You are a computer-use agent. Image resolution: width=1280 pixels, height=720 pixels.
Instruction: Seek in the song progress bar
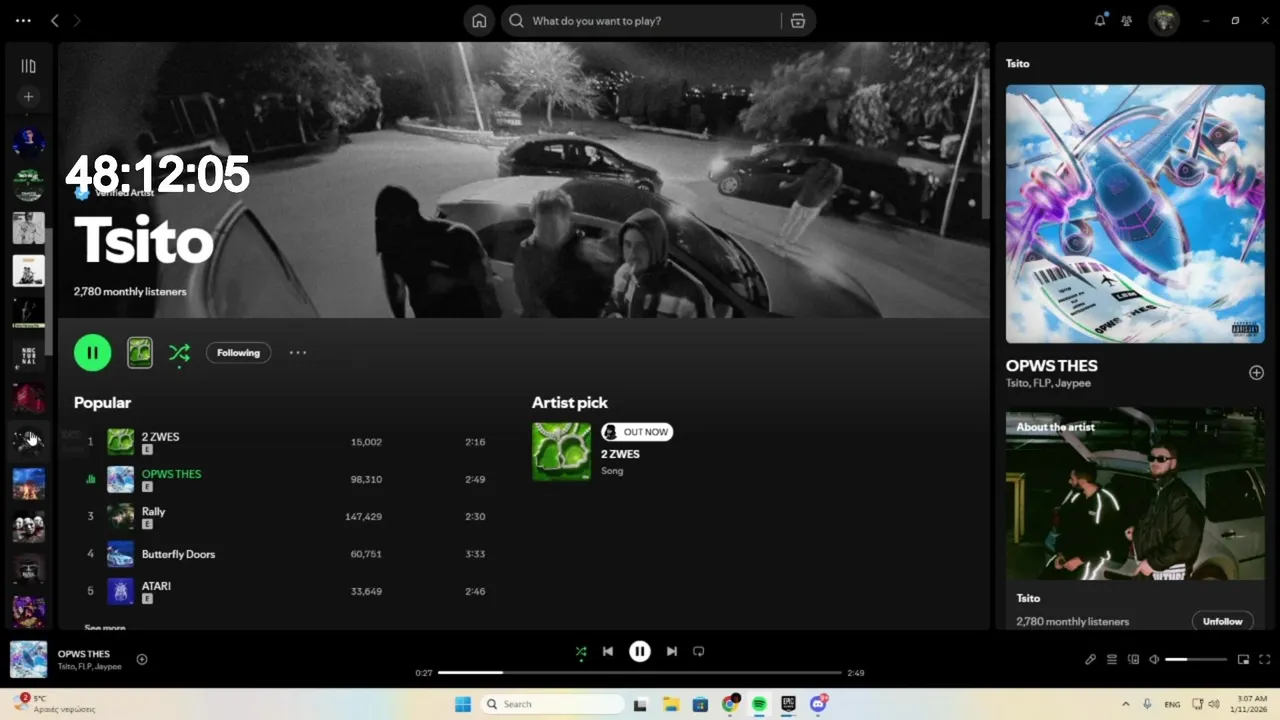[x=640, y=673]
